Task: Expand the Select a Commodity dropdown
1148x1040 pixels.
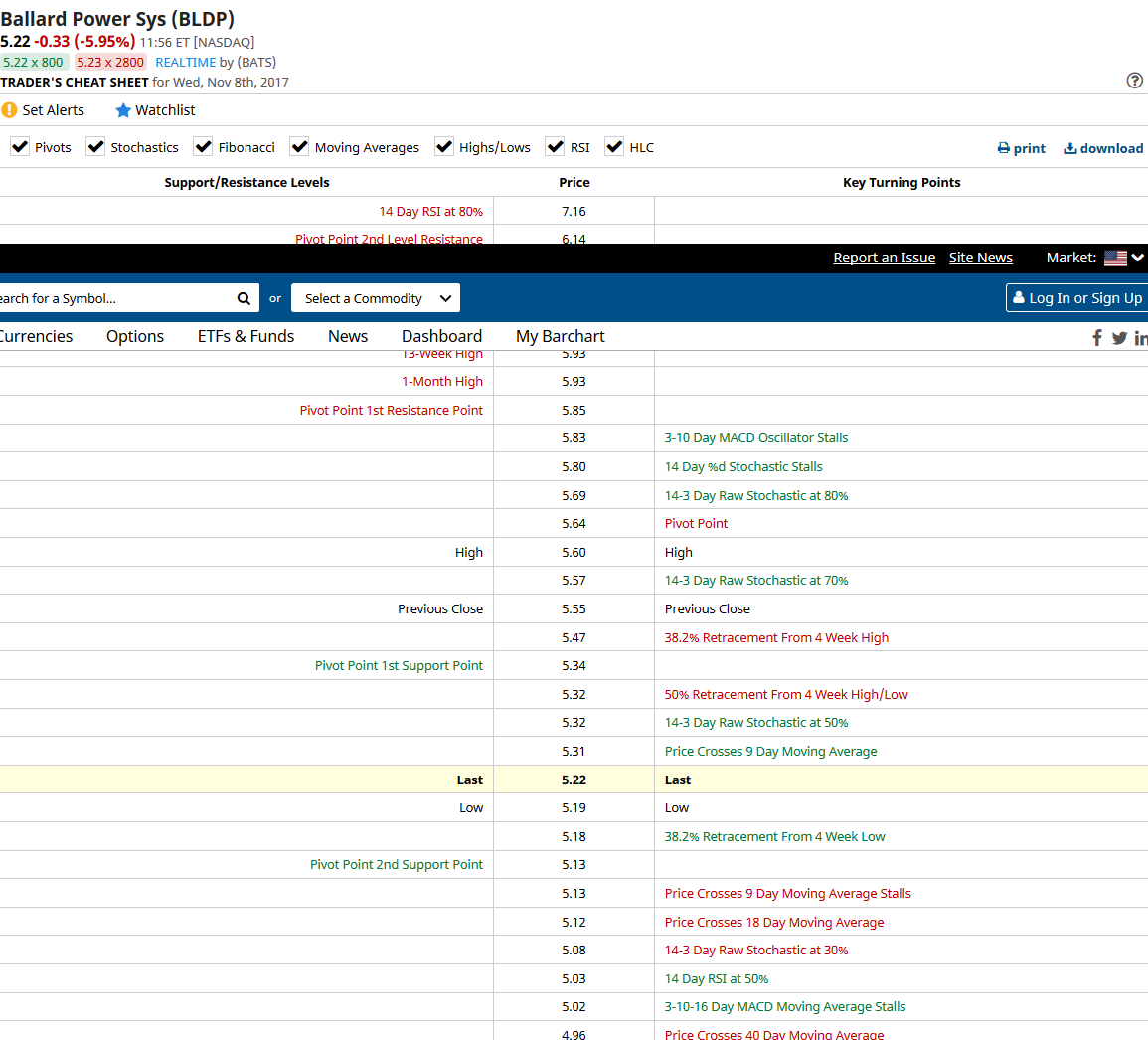Action: pyautogui.click(x=376, y=298)
